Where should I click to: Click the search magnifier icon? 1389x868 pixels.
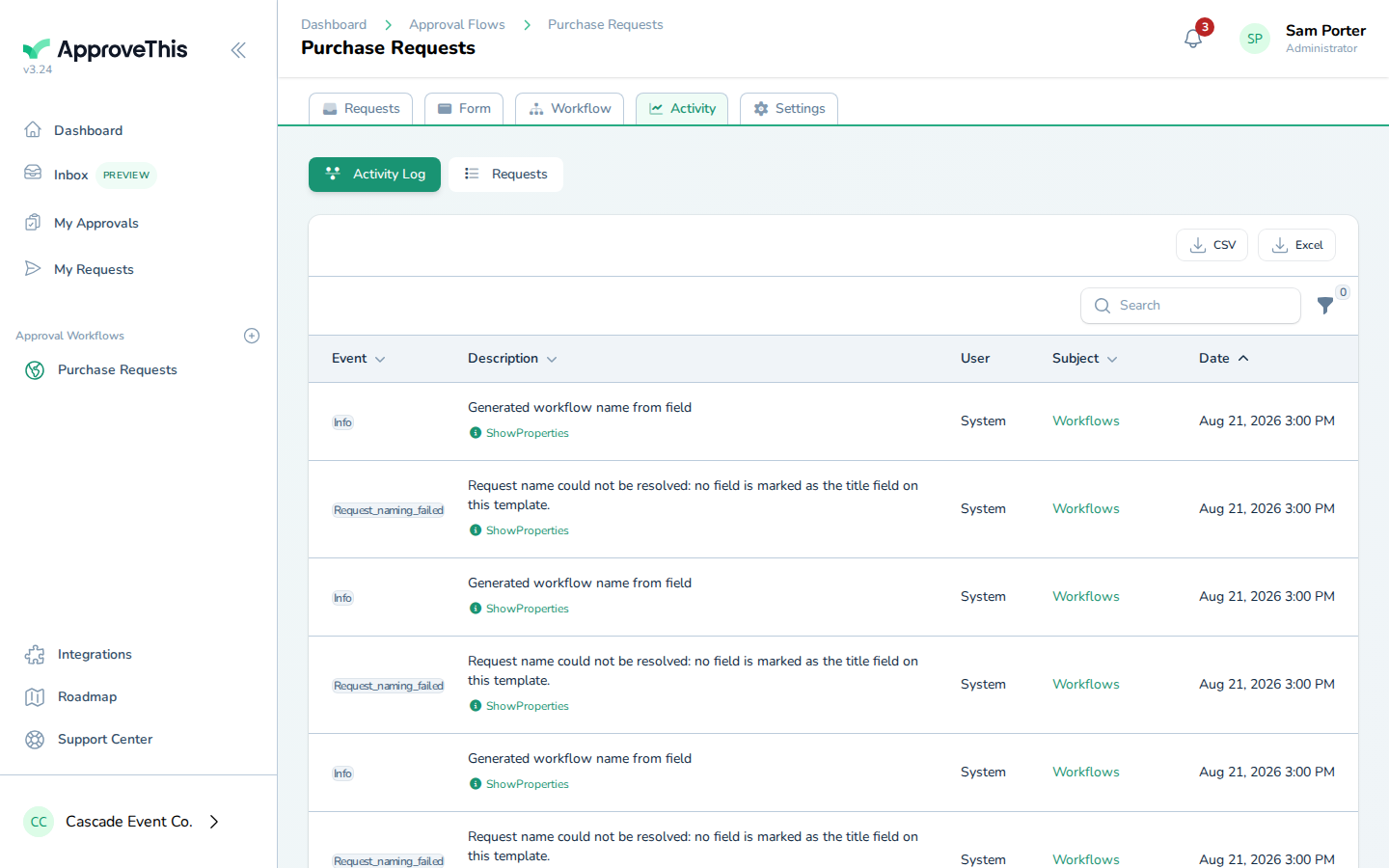click(x=1103, y=306)
